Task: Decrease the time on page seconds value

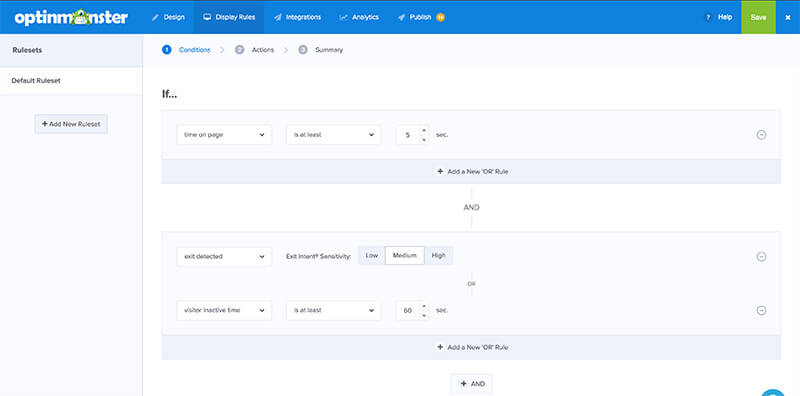Action: [424, 139]
